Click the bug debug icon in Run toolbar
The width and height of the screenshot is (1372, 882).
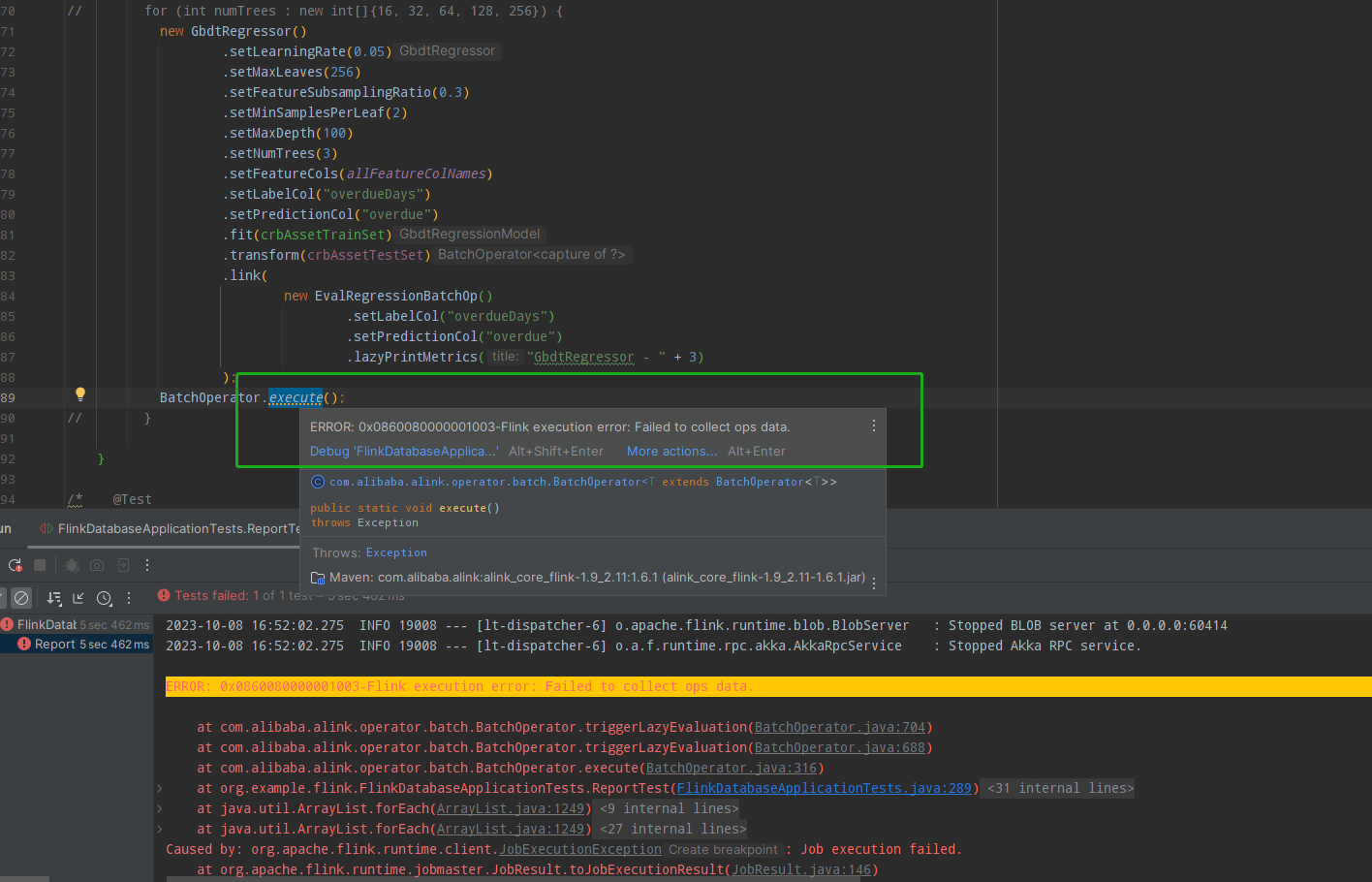pos(72,565)
